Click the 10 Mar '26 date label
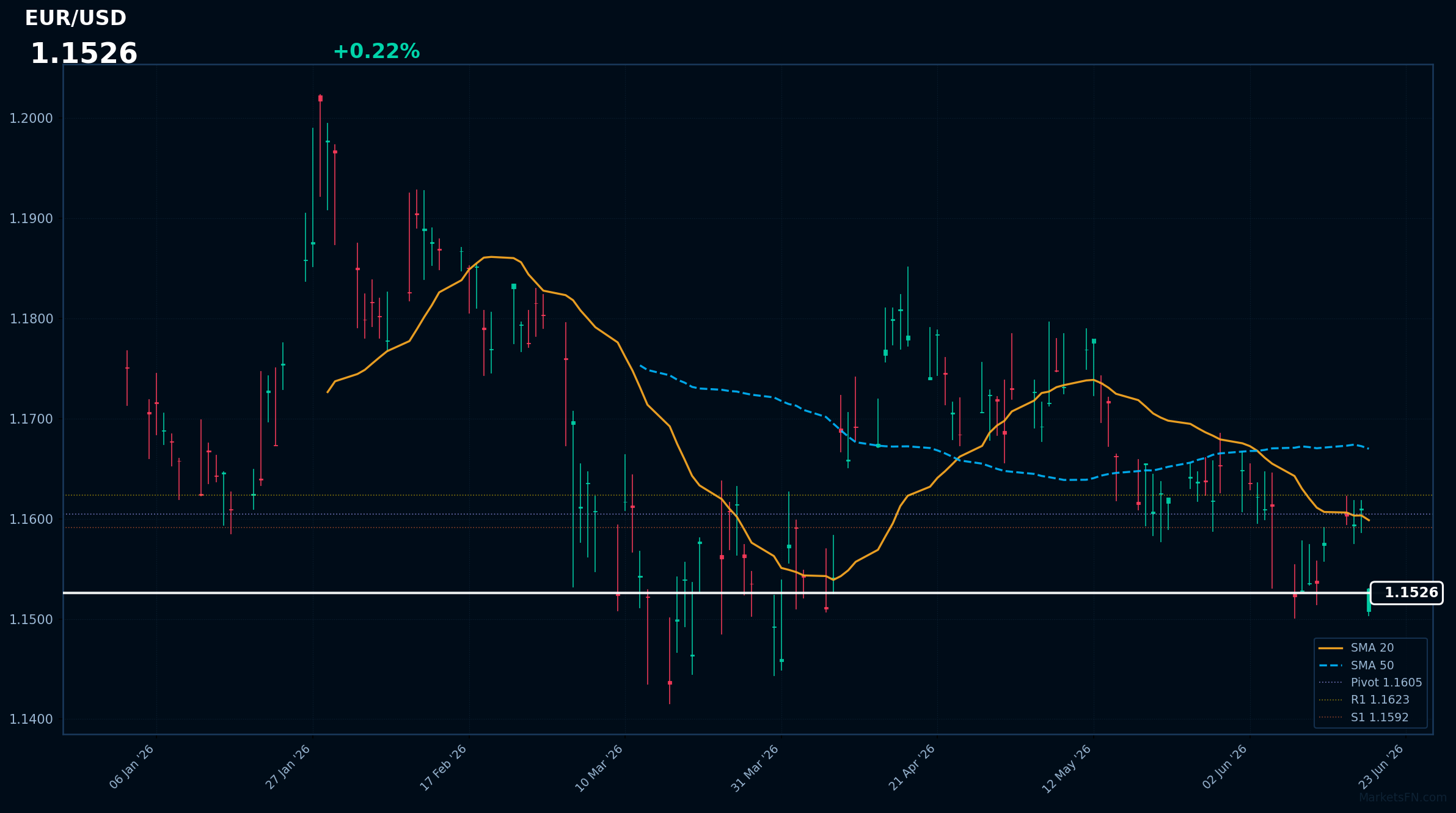Viewport: 1456px width, 813px height. (599, 768)
